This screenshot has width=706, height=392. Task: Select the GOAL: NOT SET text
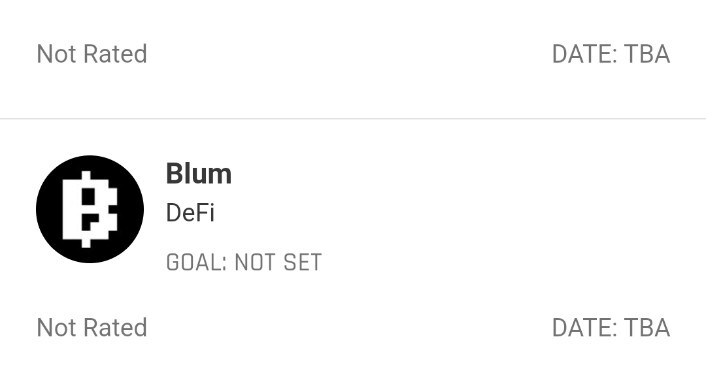244,262
